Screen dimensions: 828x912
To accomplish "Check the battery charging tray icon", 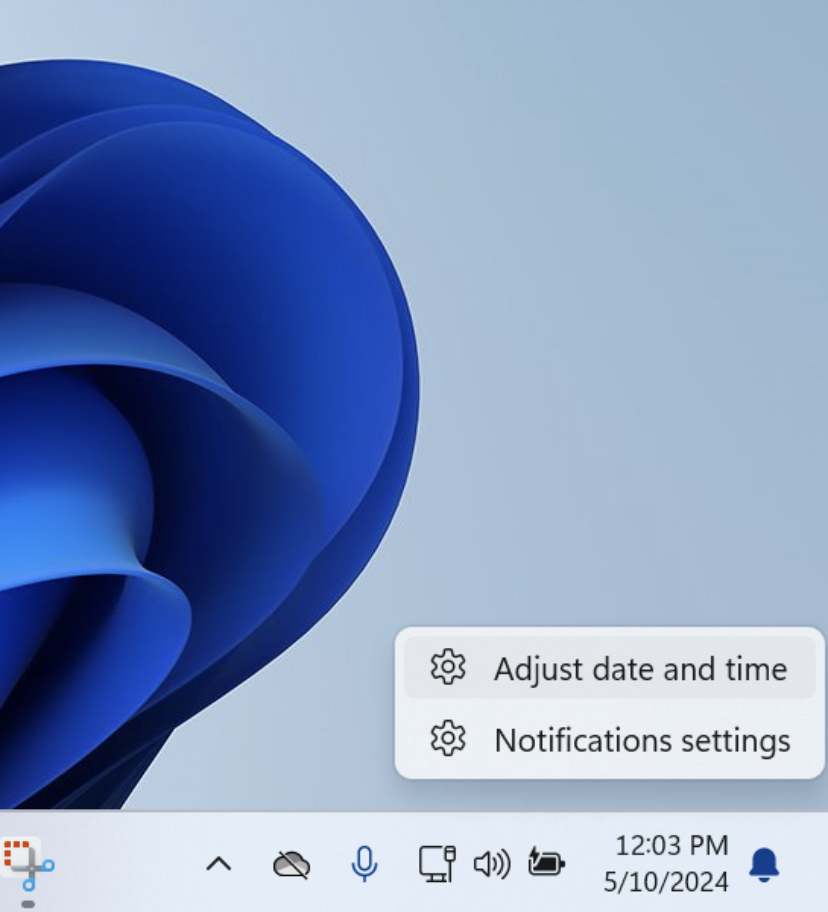I will 546,863.
